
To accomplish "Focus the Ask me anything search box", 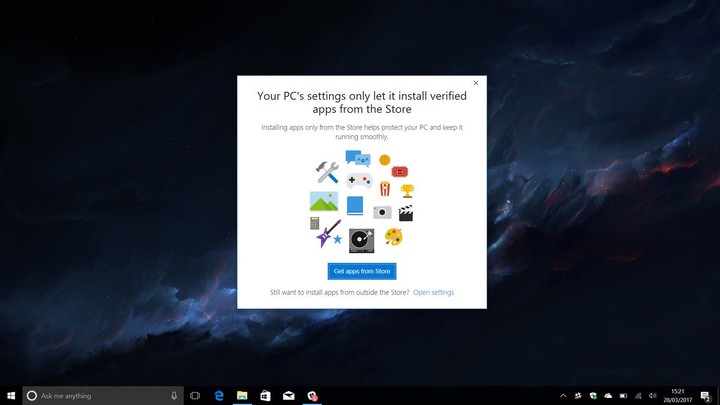I will (103, 396).
